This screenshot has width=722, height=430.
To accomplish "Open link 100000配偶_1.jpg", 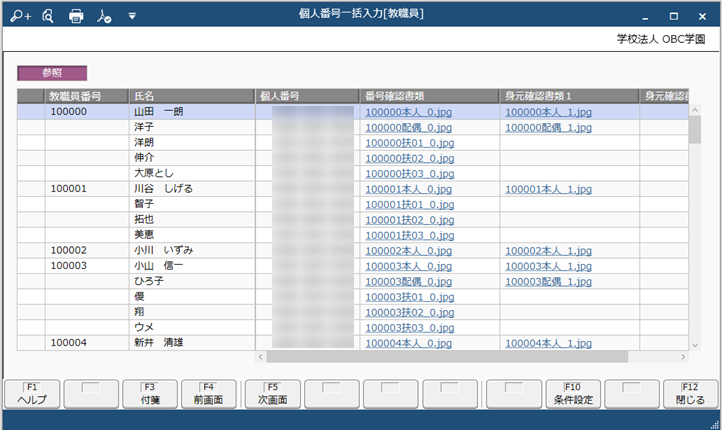I will pyautogui.click(x=548, y=128).
